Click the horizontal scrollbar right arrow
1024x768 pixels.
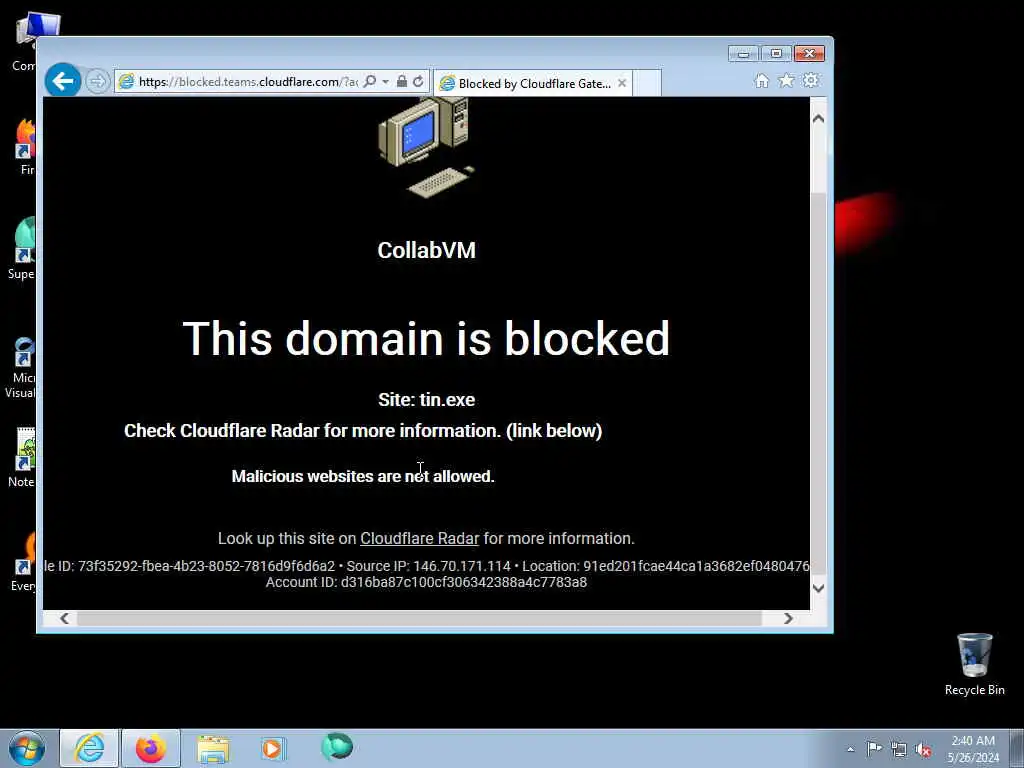(x=788, y=618)
